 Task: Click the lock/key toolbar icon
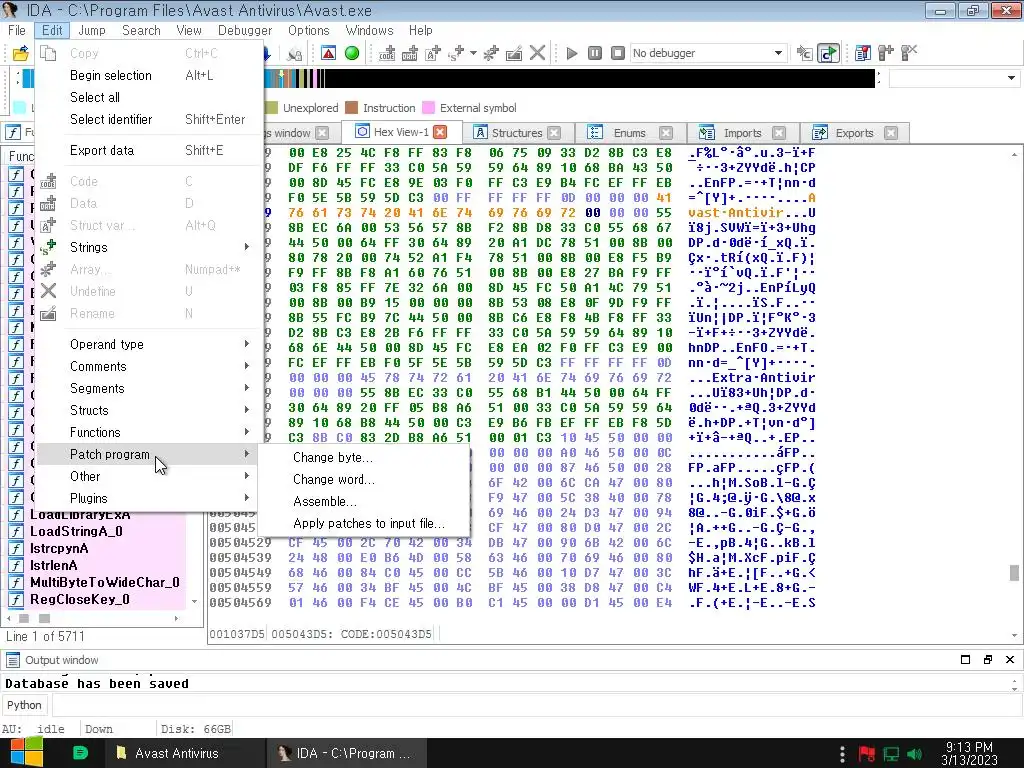point(295,54)
